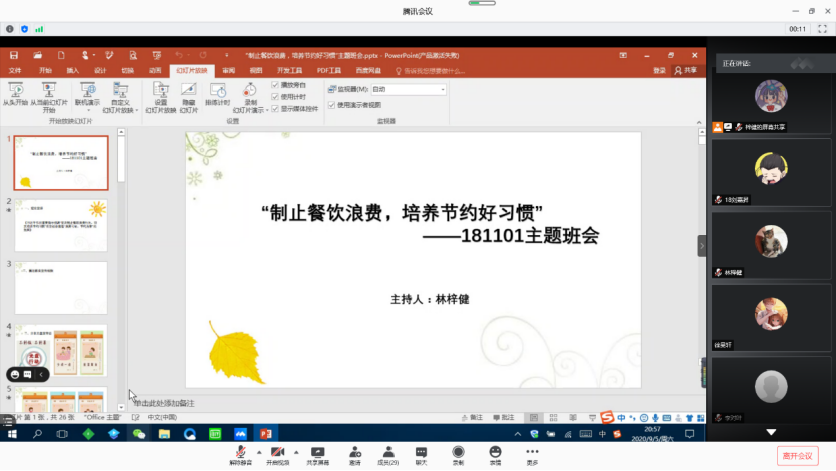Click the redo icon in quick access toolbar
The image size is (836, 471).
[203, 55]
